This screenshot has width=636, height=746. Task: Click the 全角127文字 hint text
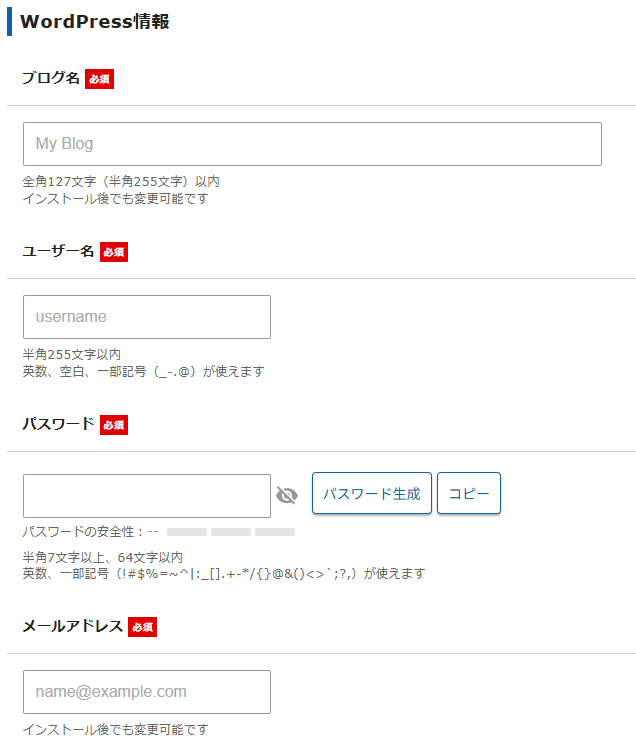(121, 182)
